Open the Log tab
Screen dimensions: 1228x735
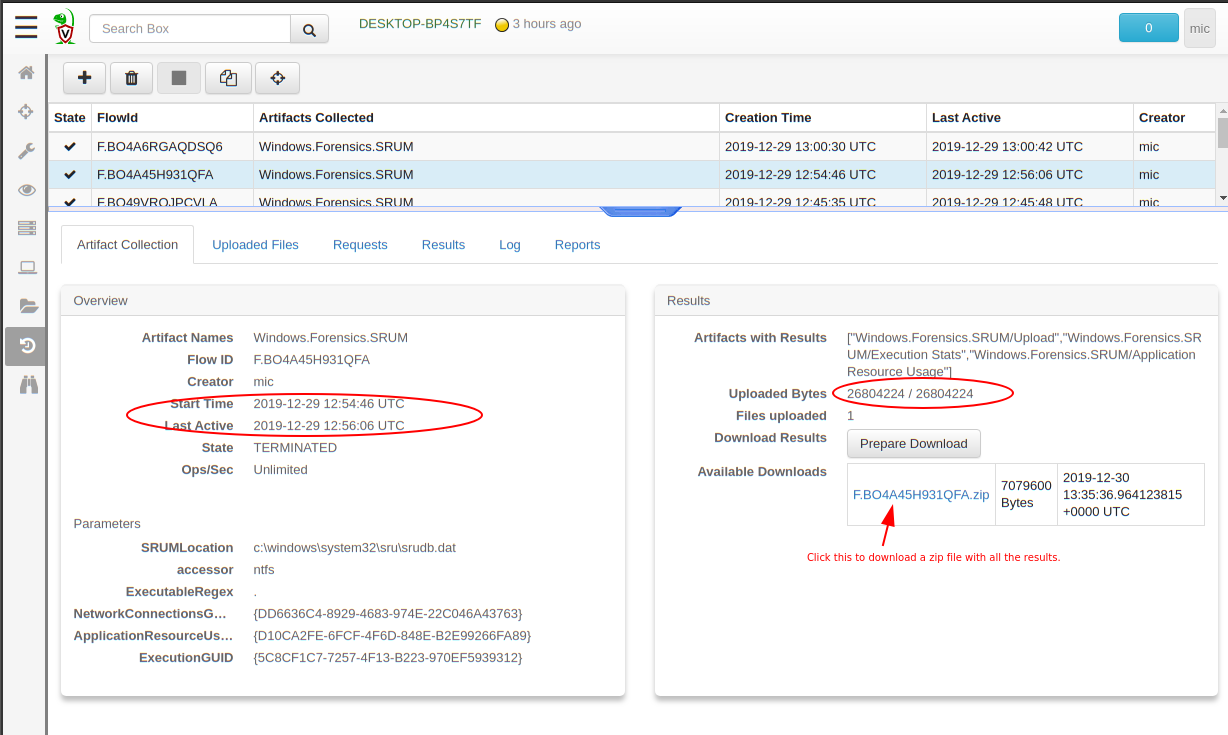[x=510, y=245]
